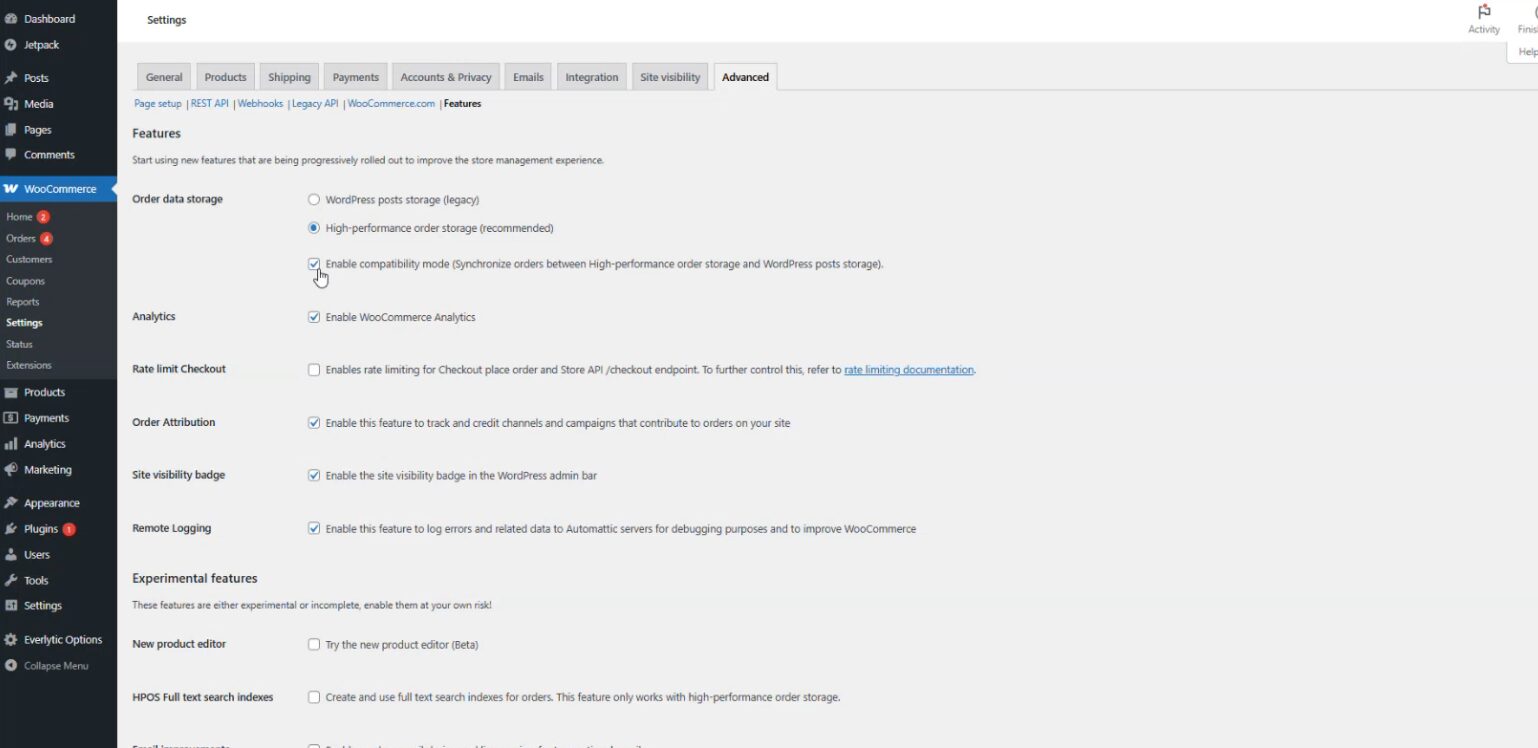Screen dimensions: 1538x748
Task: Open Orders in WooCommerce submenu
Action: [x=21, y=239]
